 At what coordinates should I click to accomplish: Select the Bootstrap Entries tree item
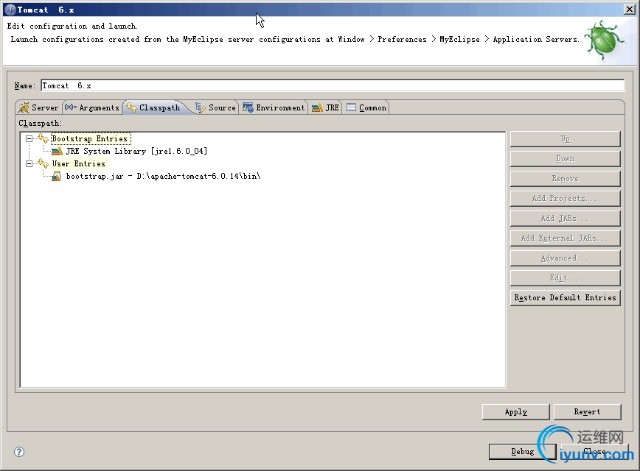coord(90,139)
